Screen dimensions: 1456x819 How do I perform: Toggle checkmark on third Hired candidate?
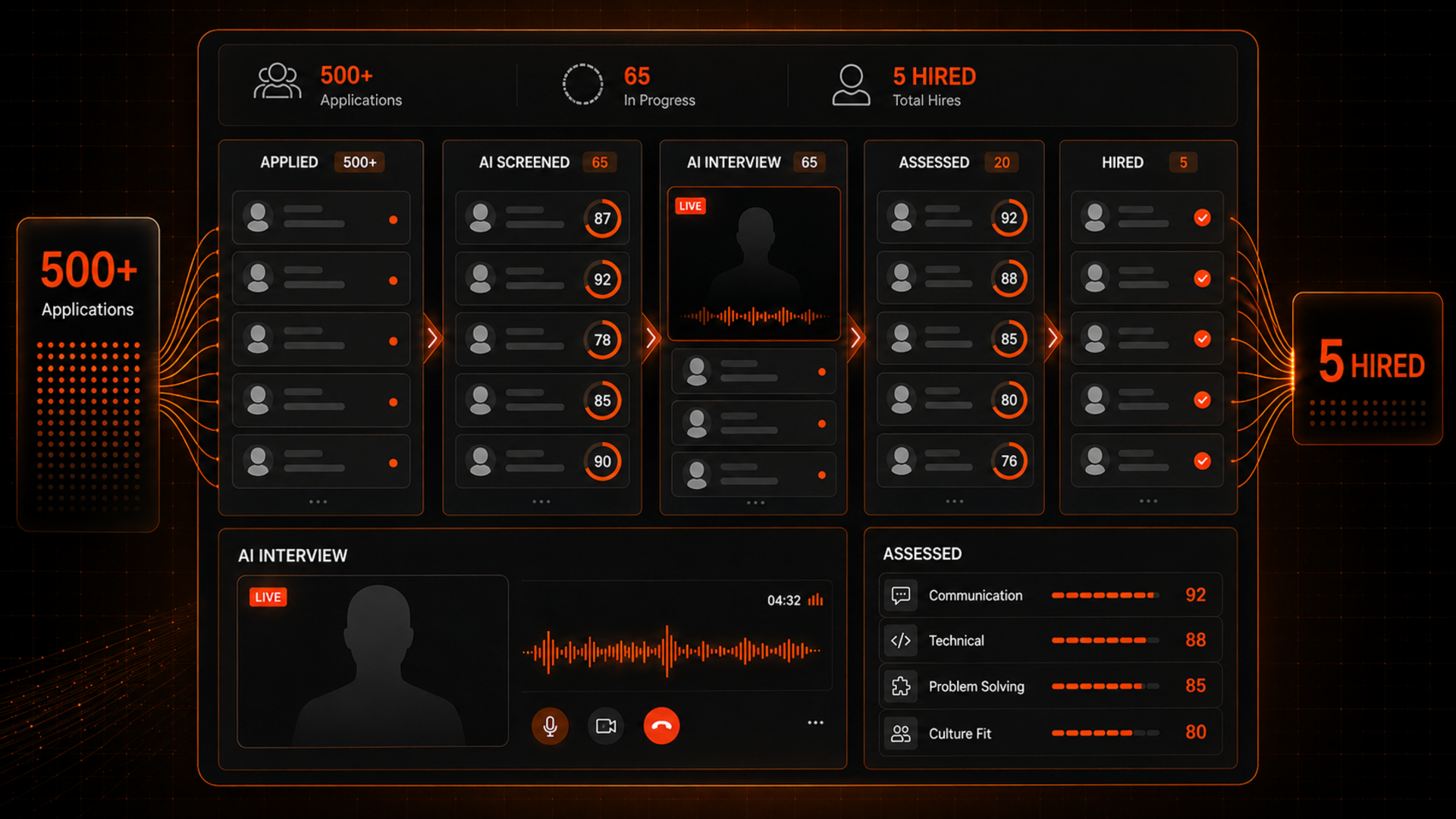pyautogui.click(x=1202, y=339)
